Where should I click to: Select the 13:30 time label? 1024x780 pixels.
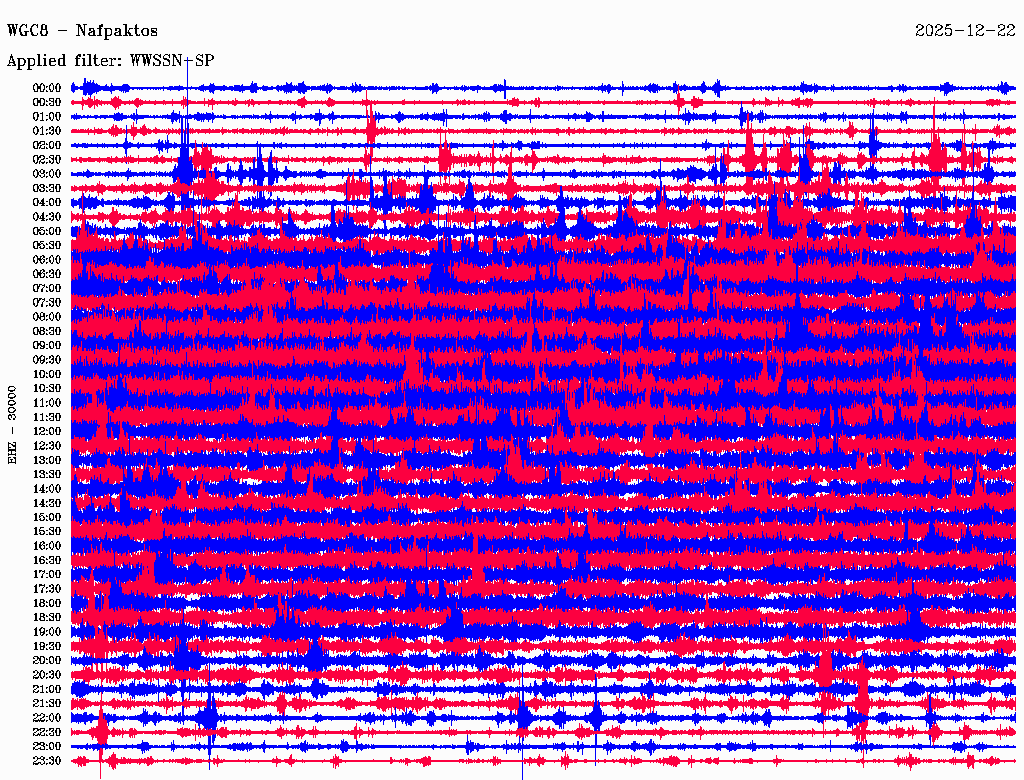point(47,475)
